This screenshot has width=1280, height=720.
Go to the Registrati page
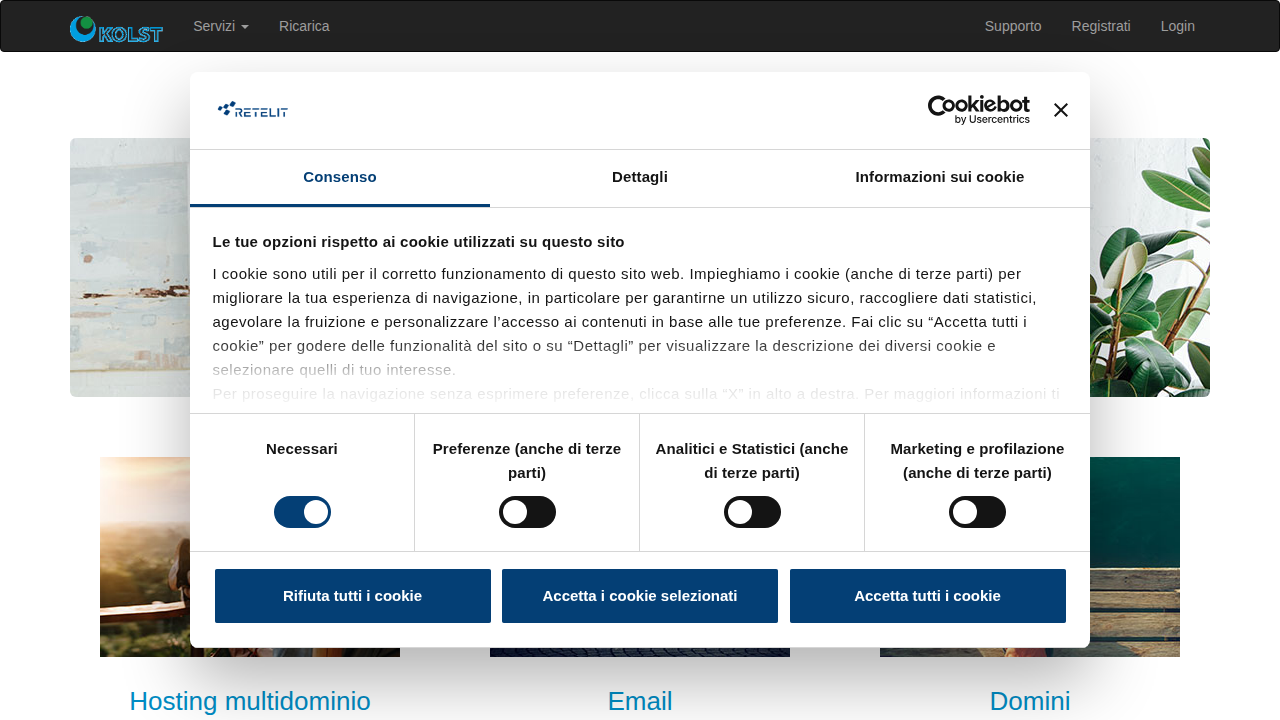(1101, 26)
